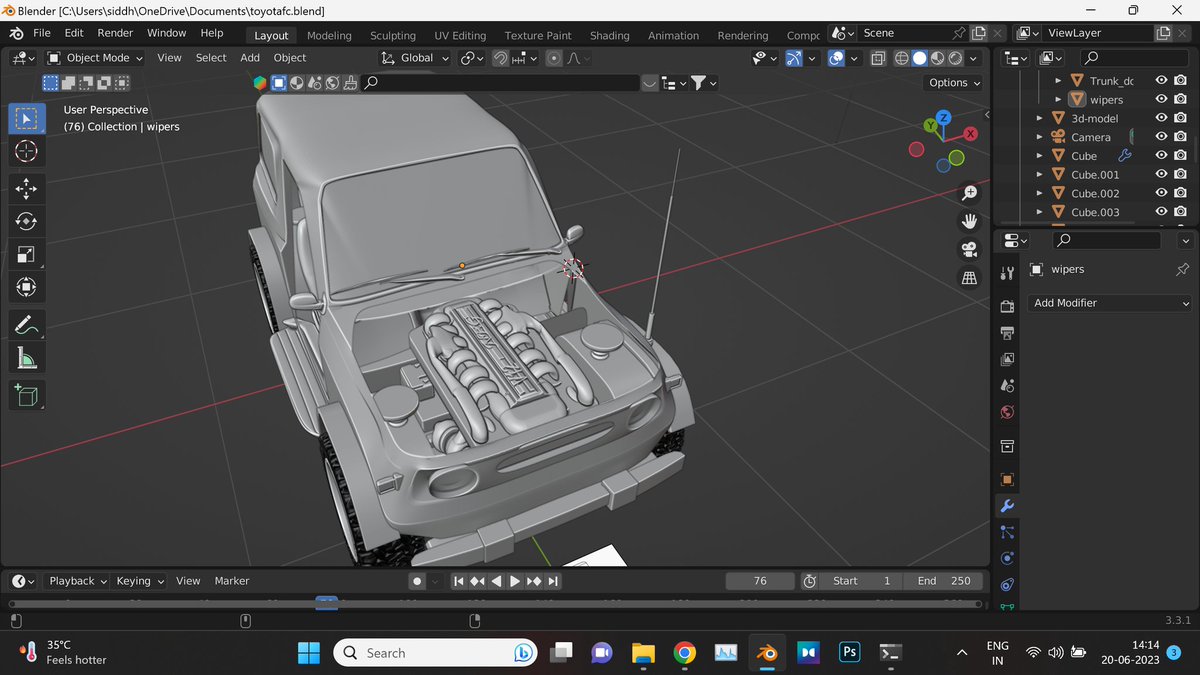Open the Tool properties tab

[x=1007, y=273]
